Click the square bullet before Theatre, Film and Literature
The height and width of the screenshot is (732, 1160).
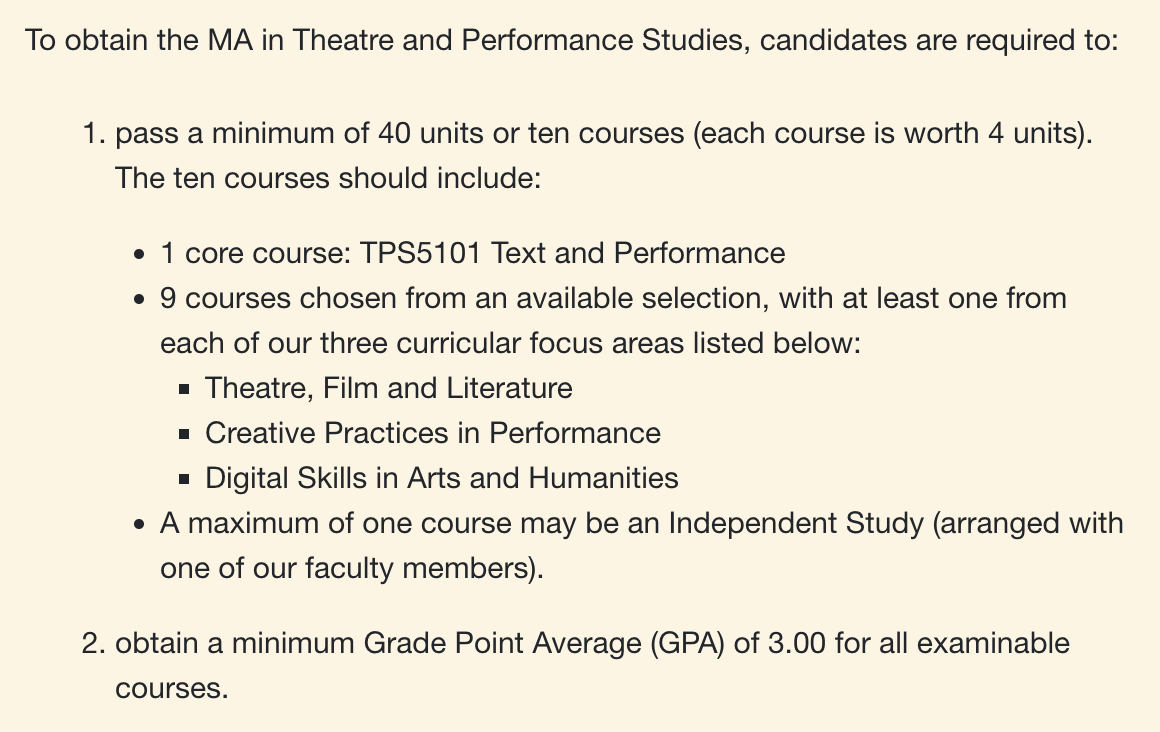pos(185,389)
